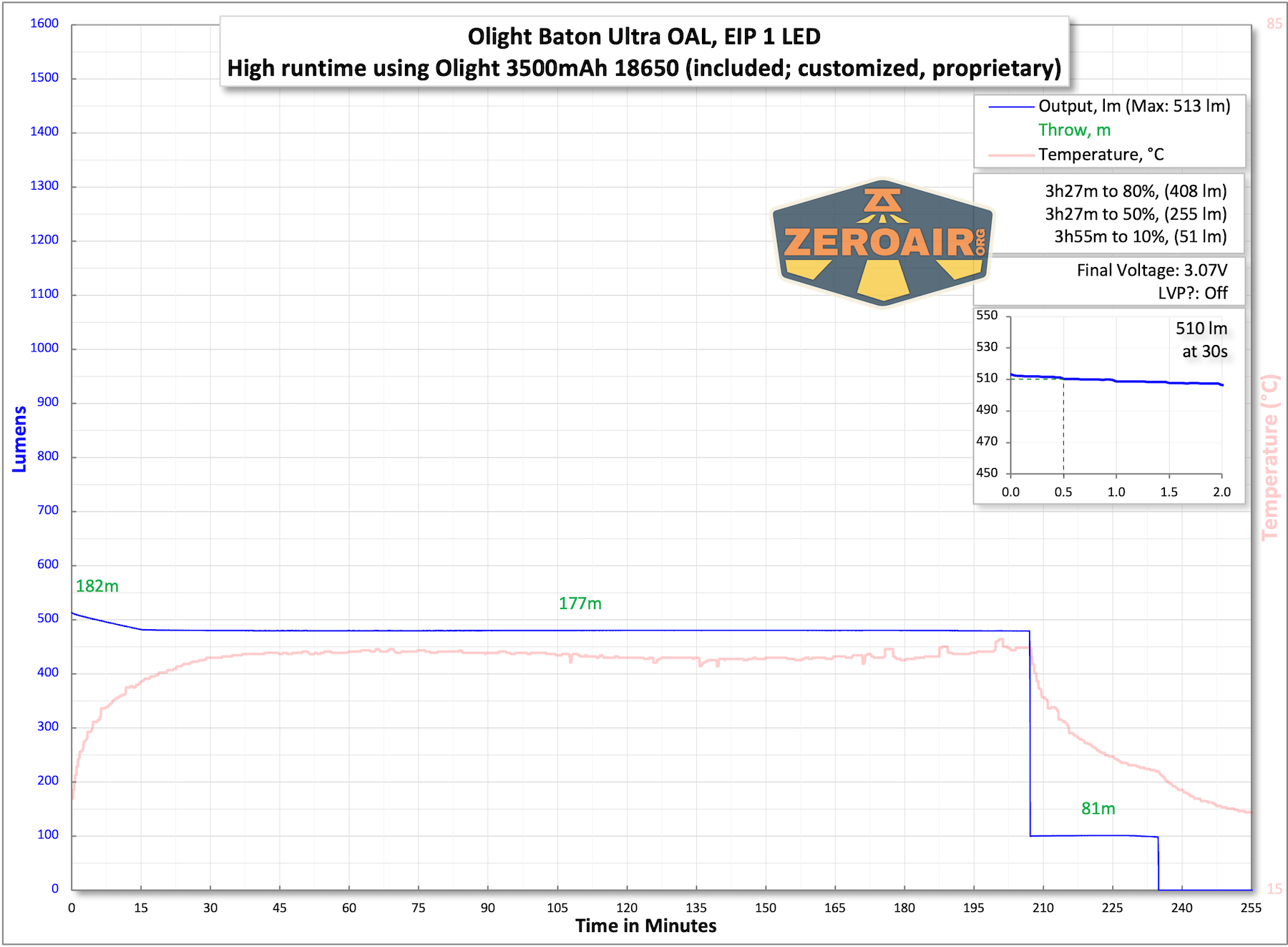The image size is (1288, 947).
Task: Click the ZeroAir.org logo
Action: click(882, 243)
